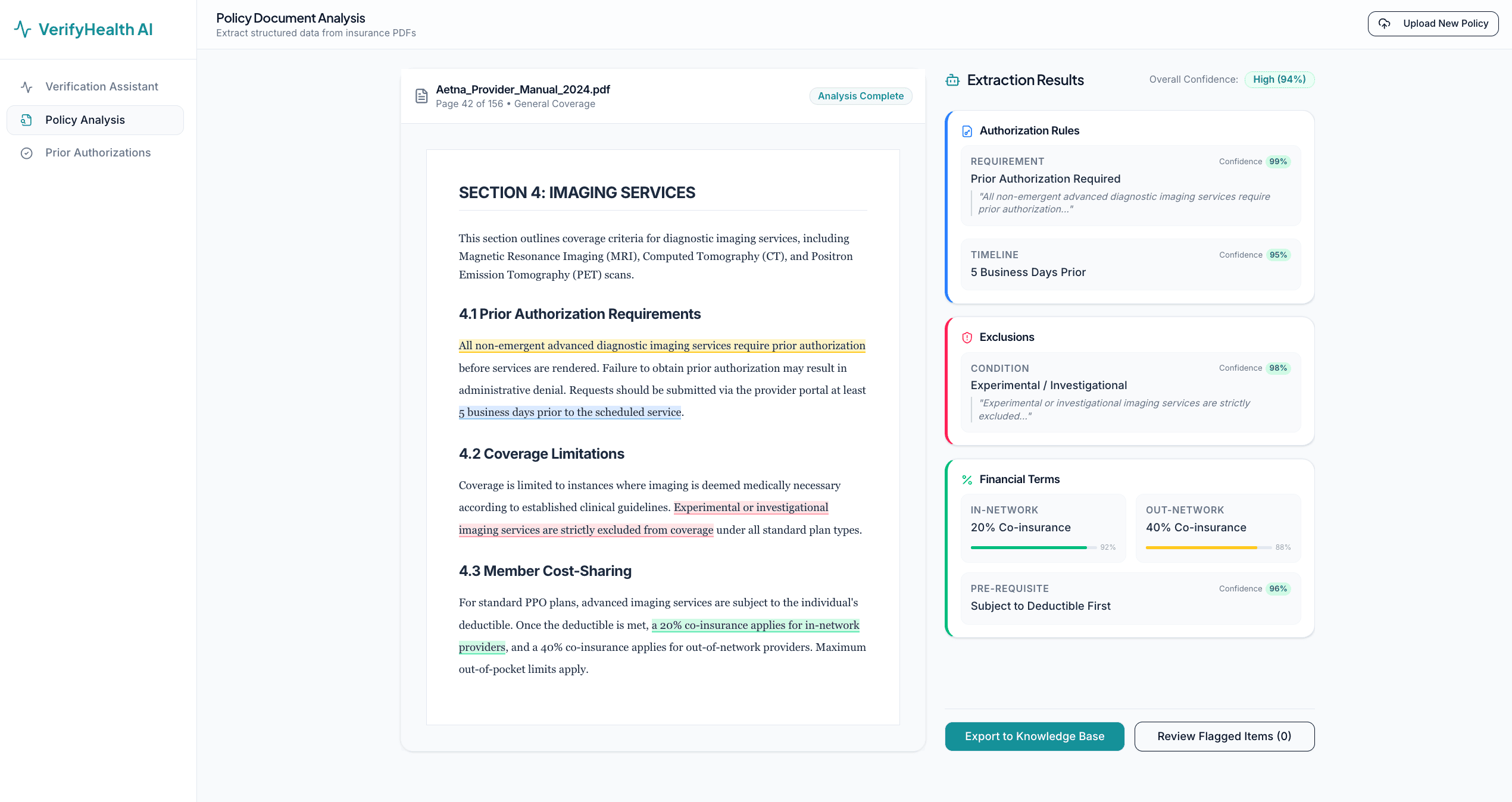The width and height of the screenshot is (1512, 802).
Task: Click the robot icon next to Extraction Results
Action: [x=952, y=80]
